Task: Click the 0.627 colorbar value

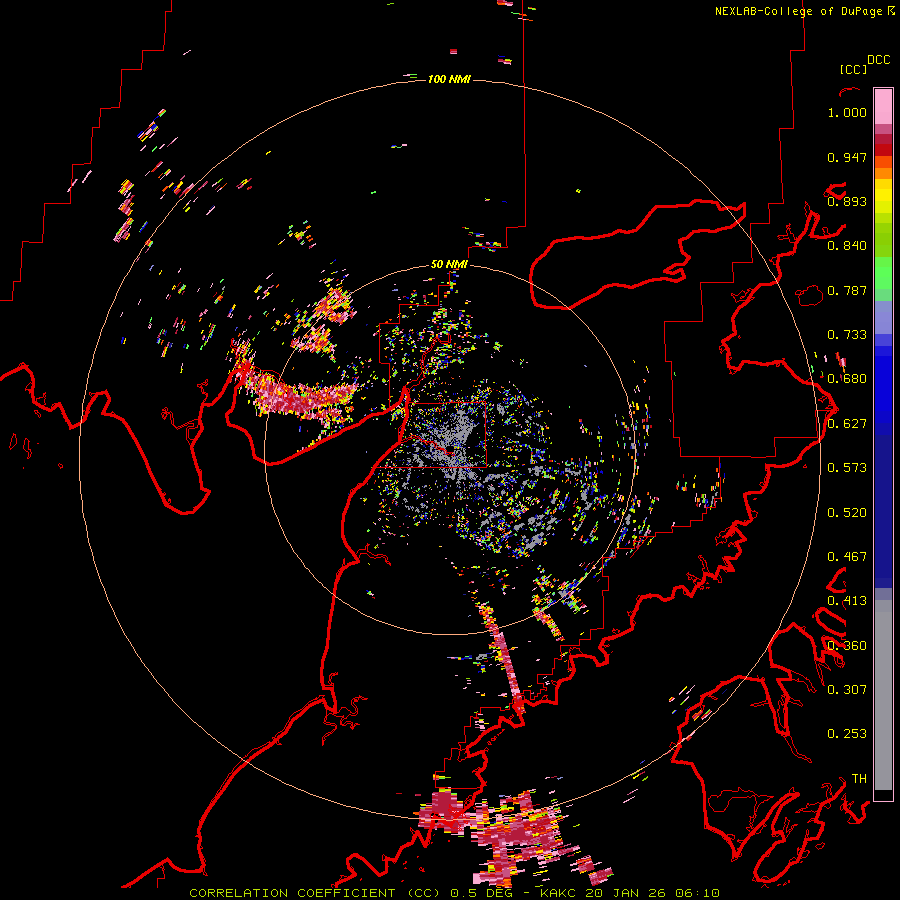Action: [x=847, y=424]
